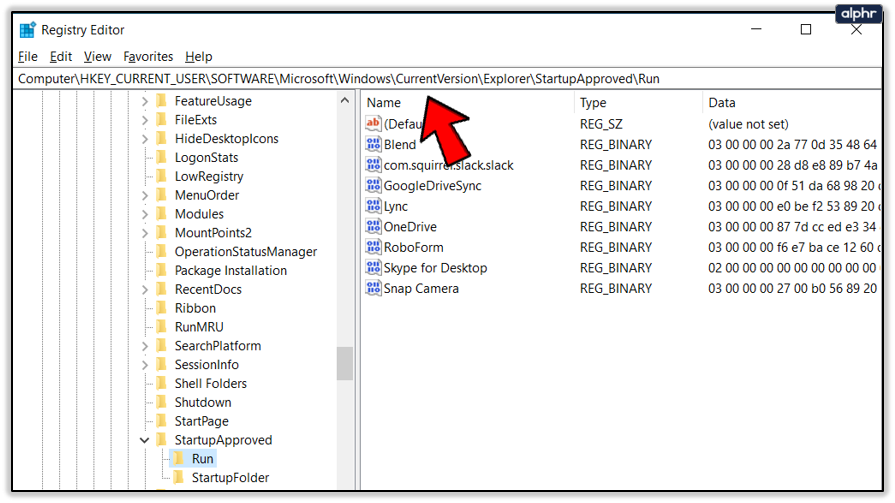Screen dimensions: 895x503
Task: Click the registry path address bar
Action: tap(448, 79)
